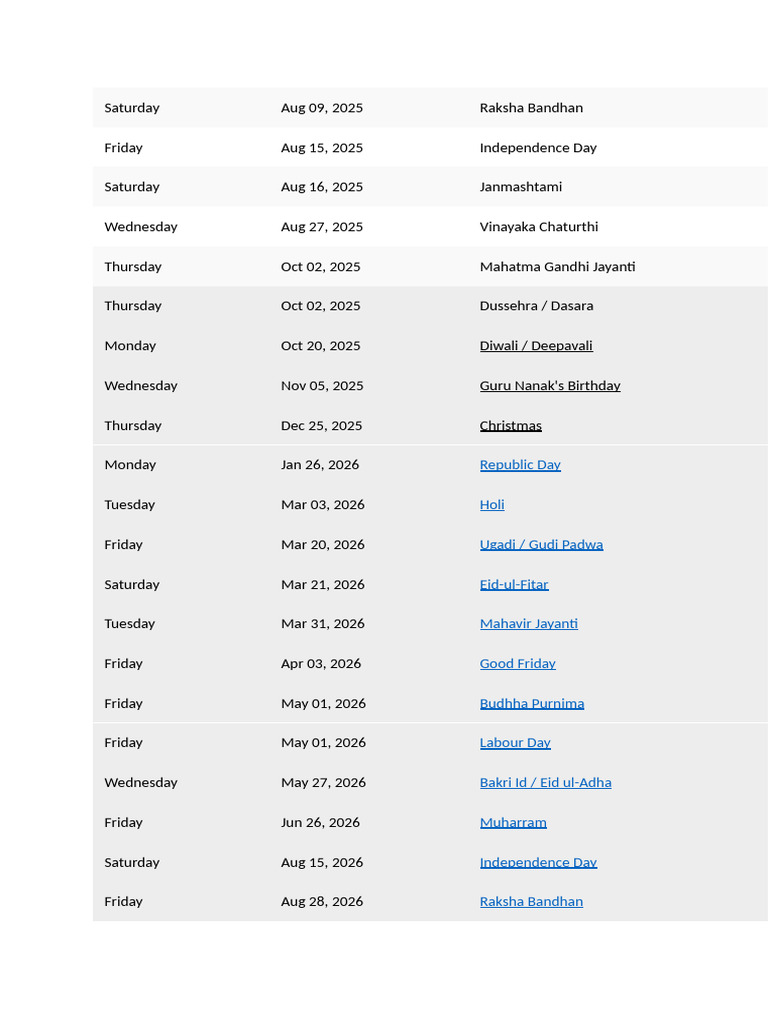This screenshot has width=768, height=1024.
Task: Click the Guru Nanak's Birthday link
Action: click(x=550, y=386)
